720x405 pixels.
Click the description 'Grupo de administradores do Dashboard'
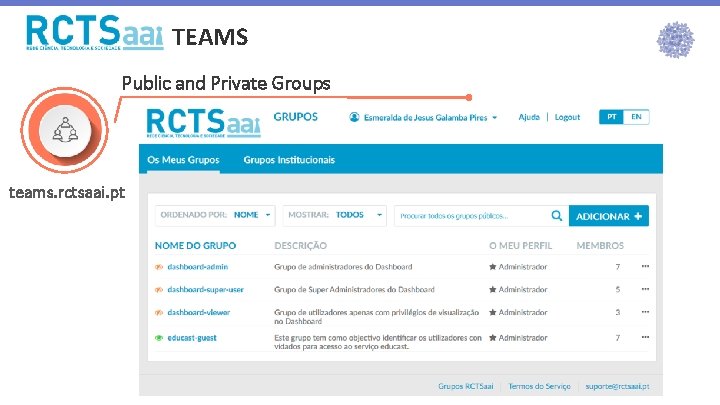pyautogui.click(x=343, y=267)
